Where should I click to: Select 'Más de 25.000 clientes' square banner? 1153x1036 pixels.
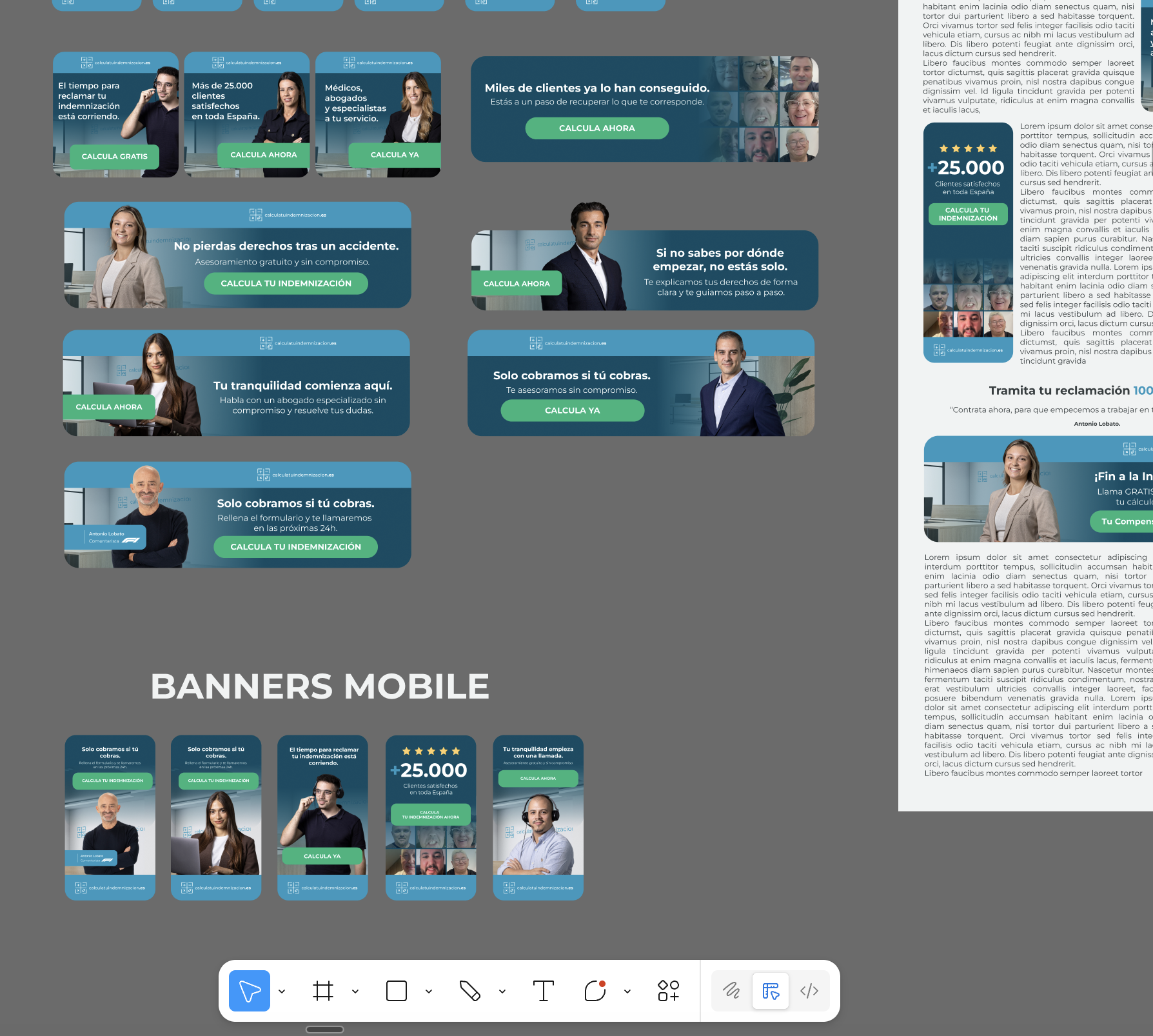[x=246, y=115]
